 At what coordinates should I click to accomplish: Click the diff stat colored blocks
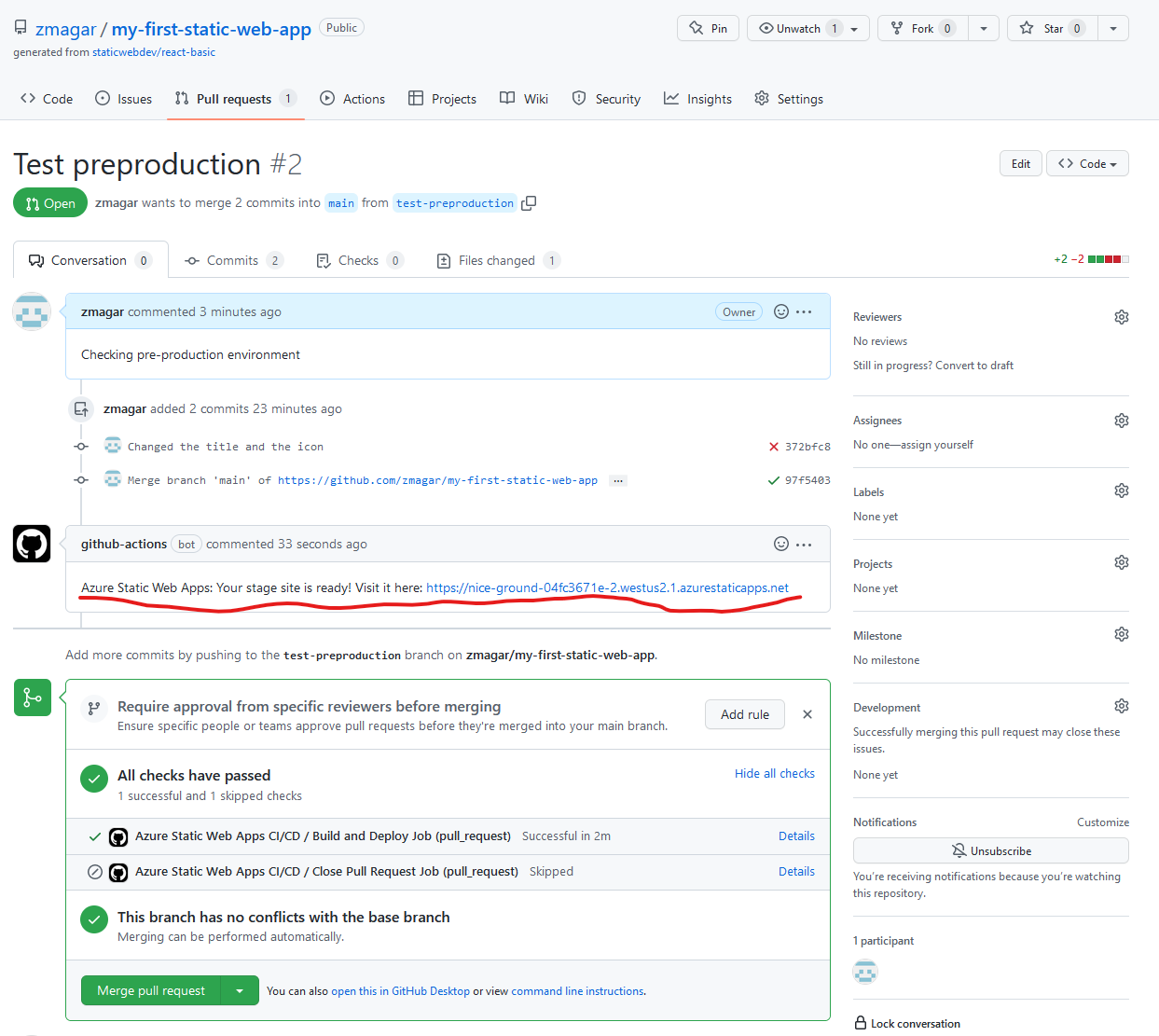point(1110,258)
